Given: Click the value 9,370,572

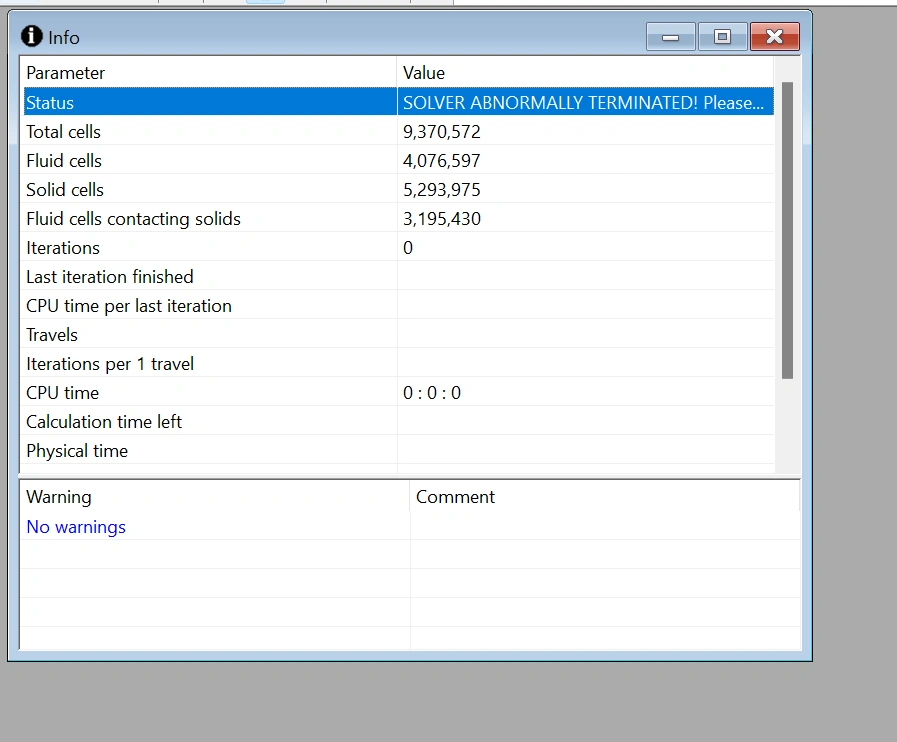Looking at the screenshot, I should 442,132.
